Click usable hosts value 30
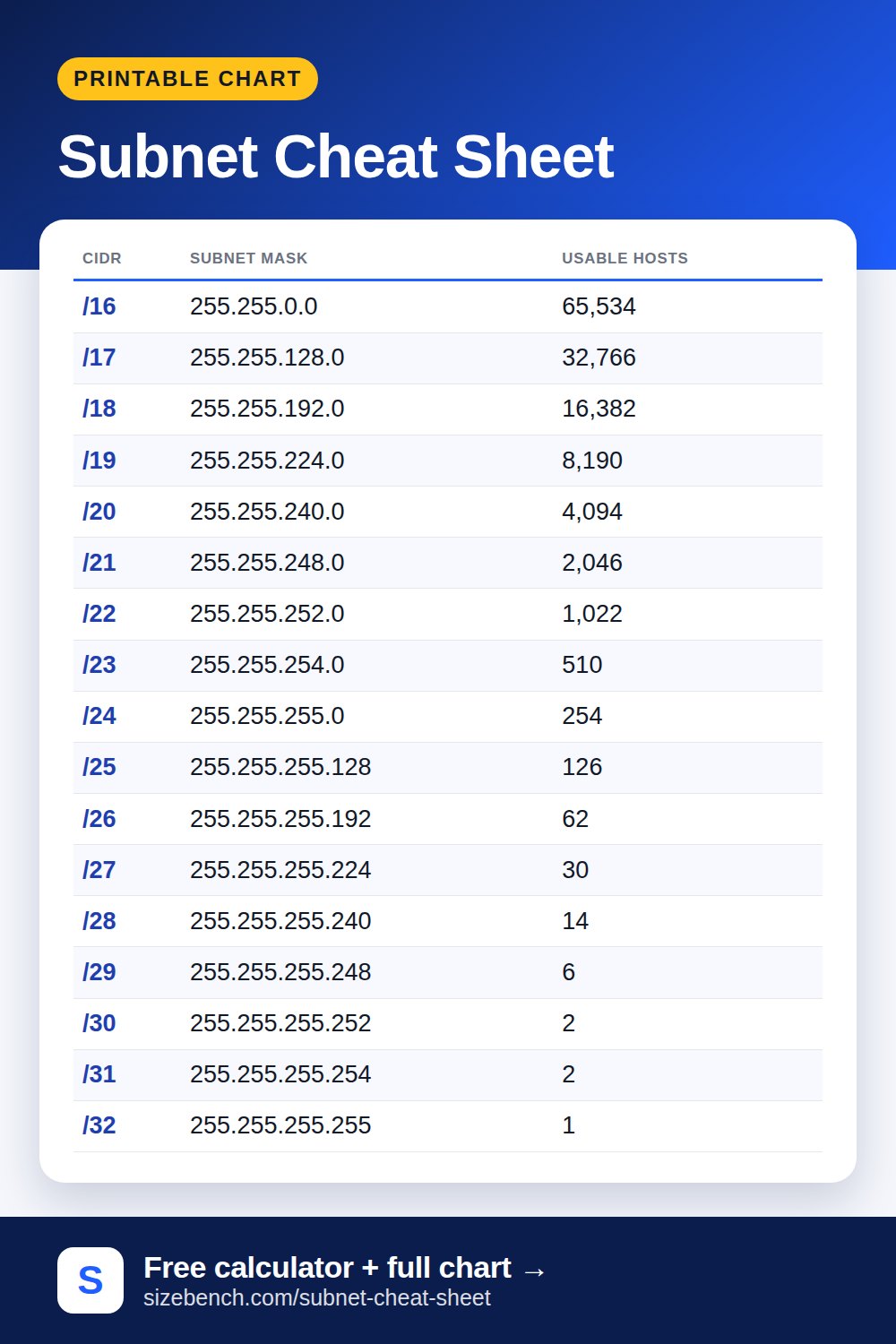This screenshot has height=1344, width=896. point(575,870)
